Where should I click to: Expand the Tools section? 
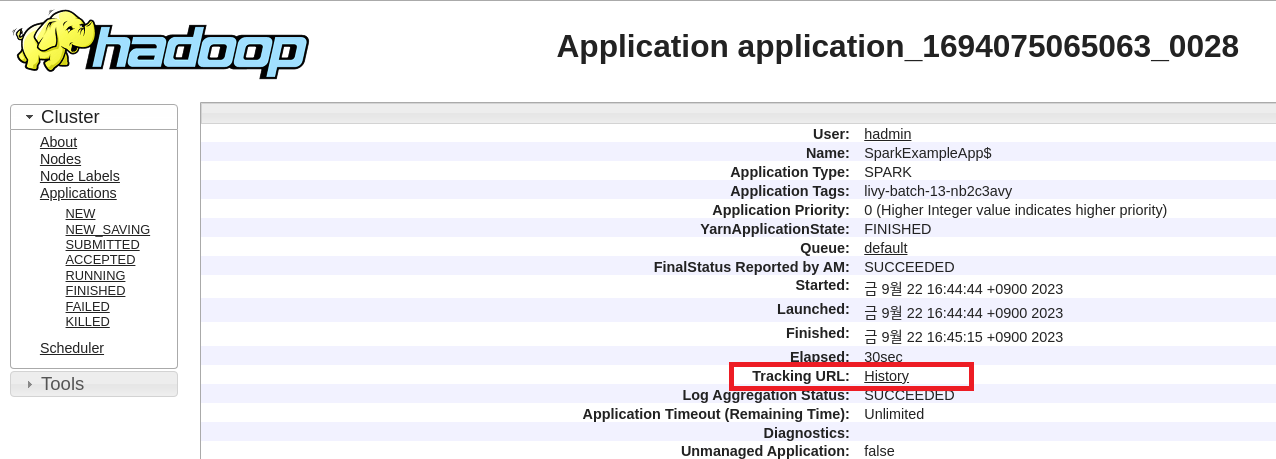pyautogui.click(x=94, y=384)
